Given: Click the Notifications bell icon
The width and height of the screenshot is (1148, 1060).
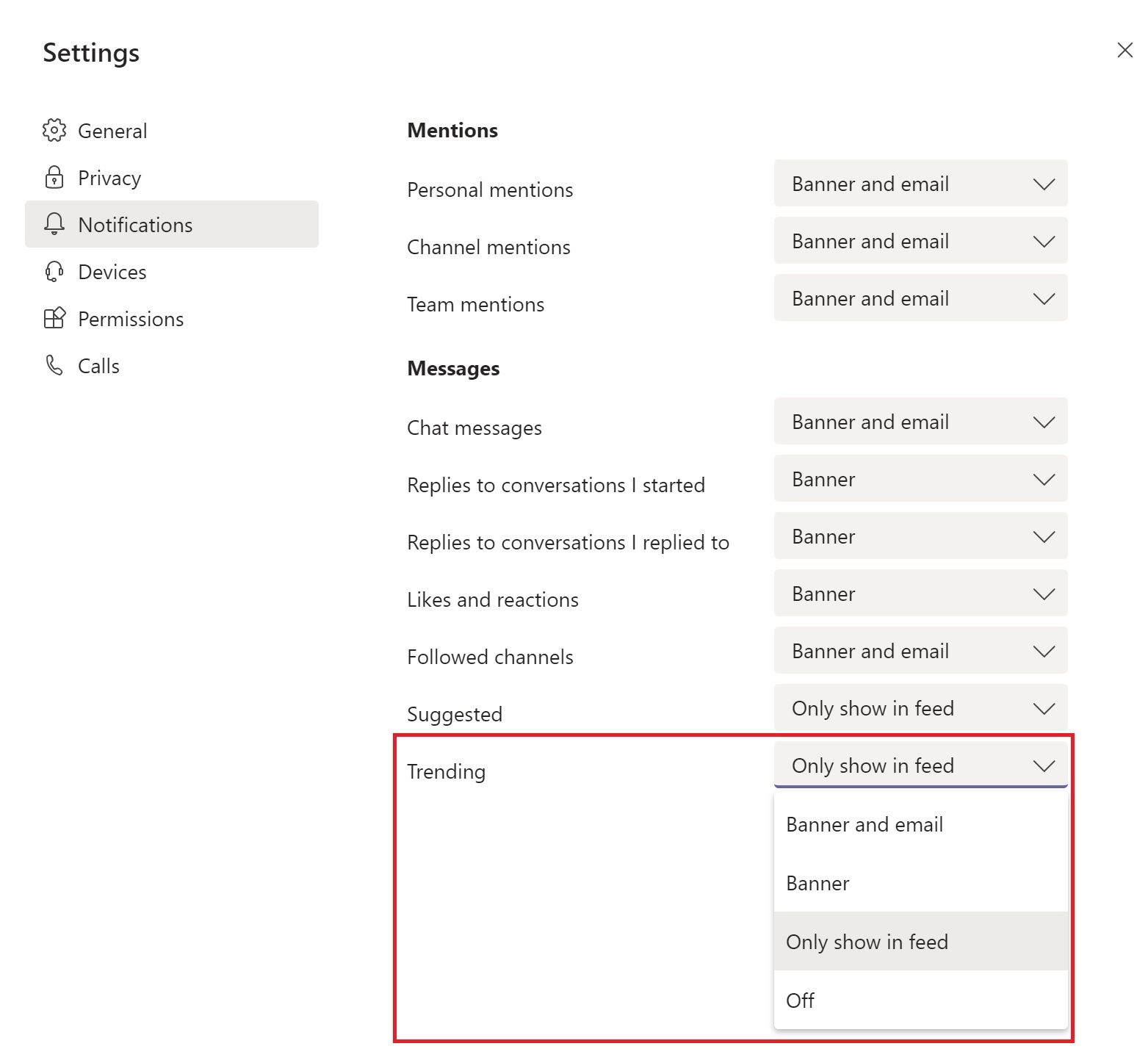Looking at the screenshot, I should tap(54, 225).
